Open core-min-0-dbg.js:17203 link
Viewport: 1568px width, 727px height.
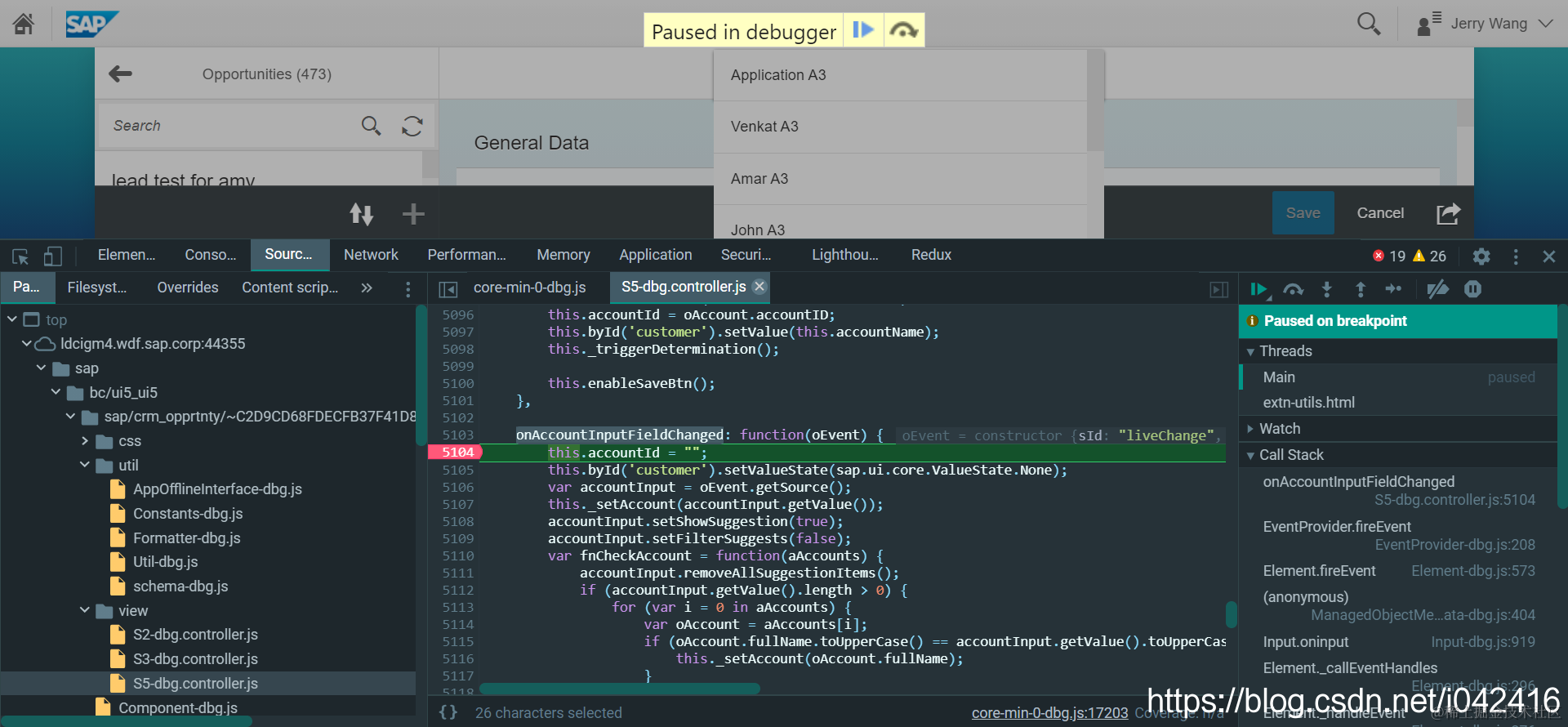coord(1049,713)
